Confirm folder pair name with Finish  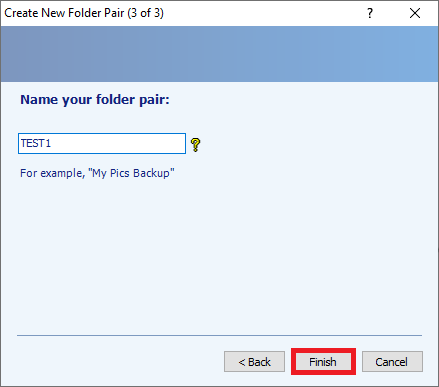[x=323, y=362]
